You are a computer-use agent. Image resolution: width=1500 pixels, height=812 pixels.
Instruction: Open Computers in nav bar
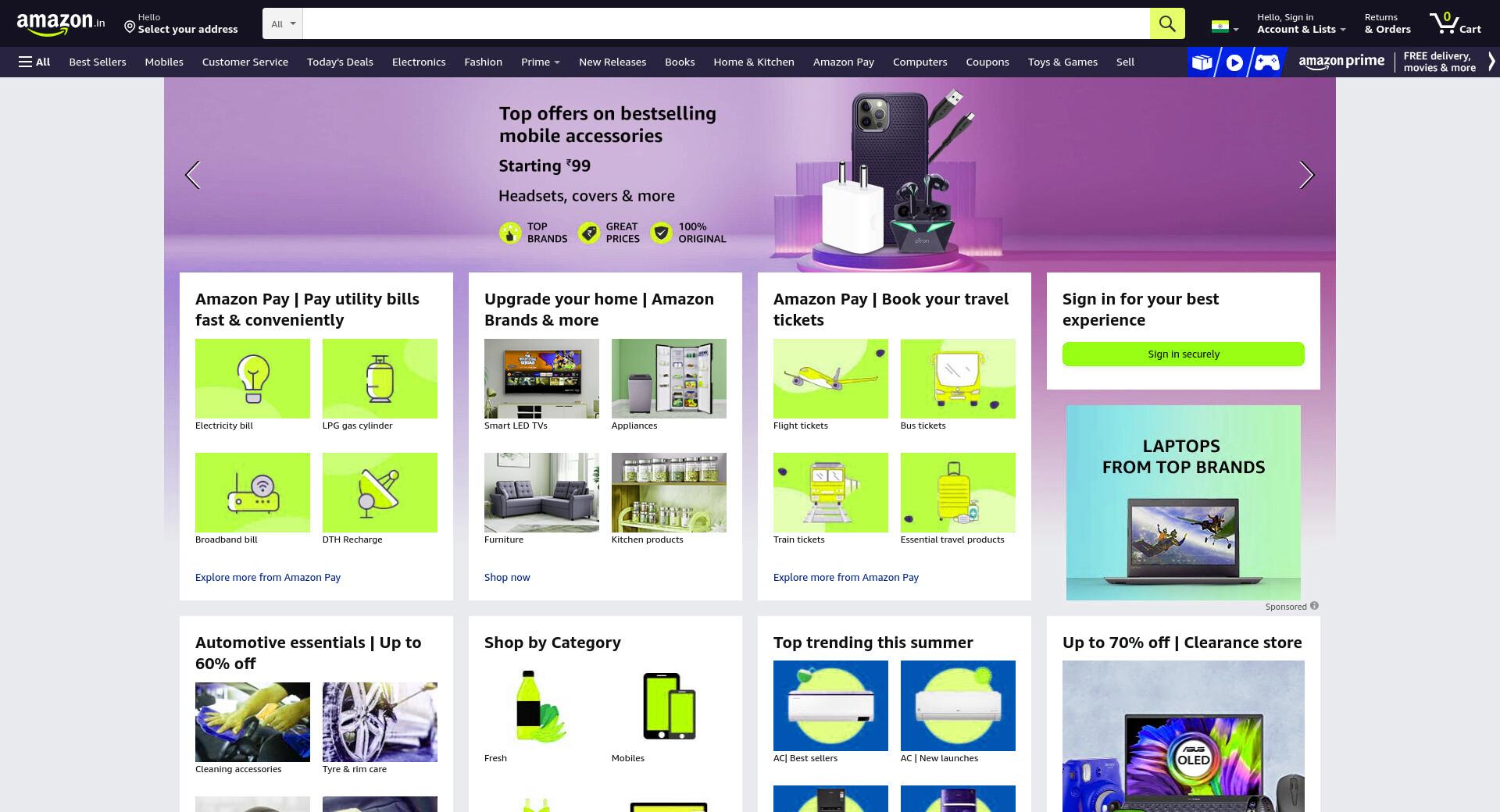(920, 62)
